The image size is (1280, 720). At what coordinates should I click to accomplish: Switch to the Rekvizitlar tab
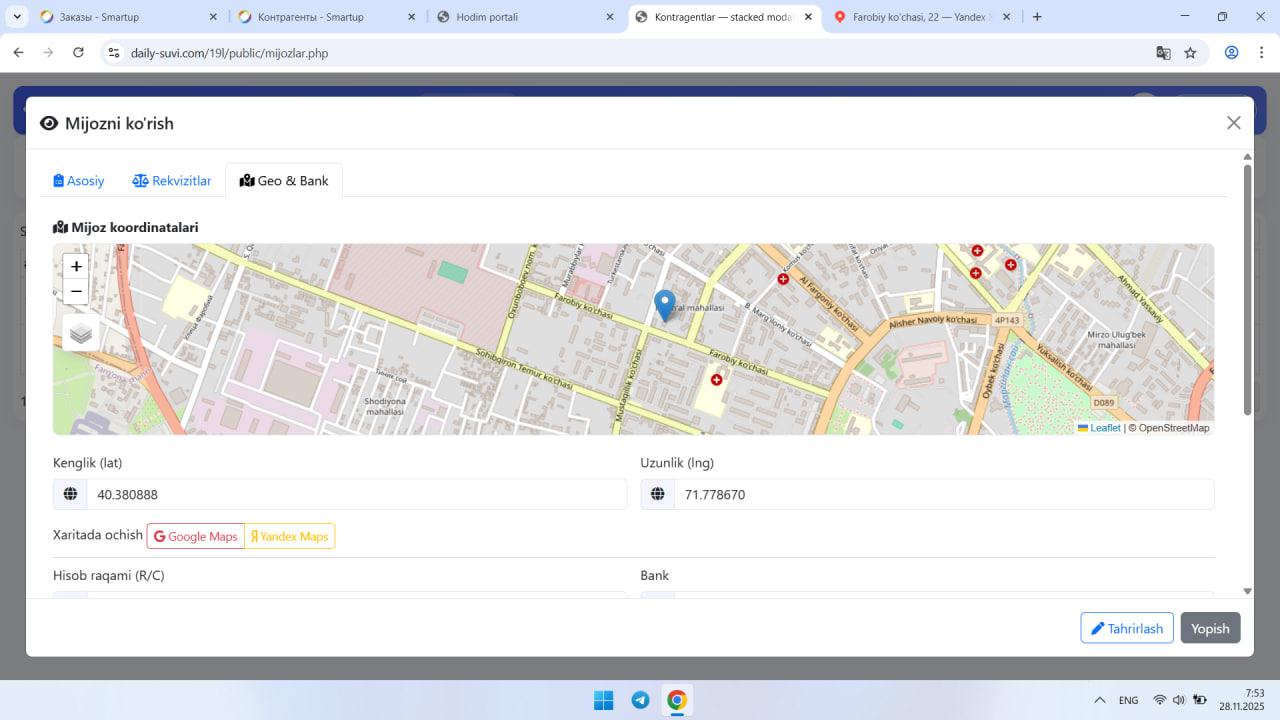[x=172, y=181]
